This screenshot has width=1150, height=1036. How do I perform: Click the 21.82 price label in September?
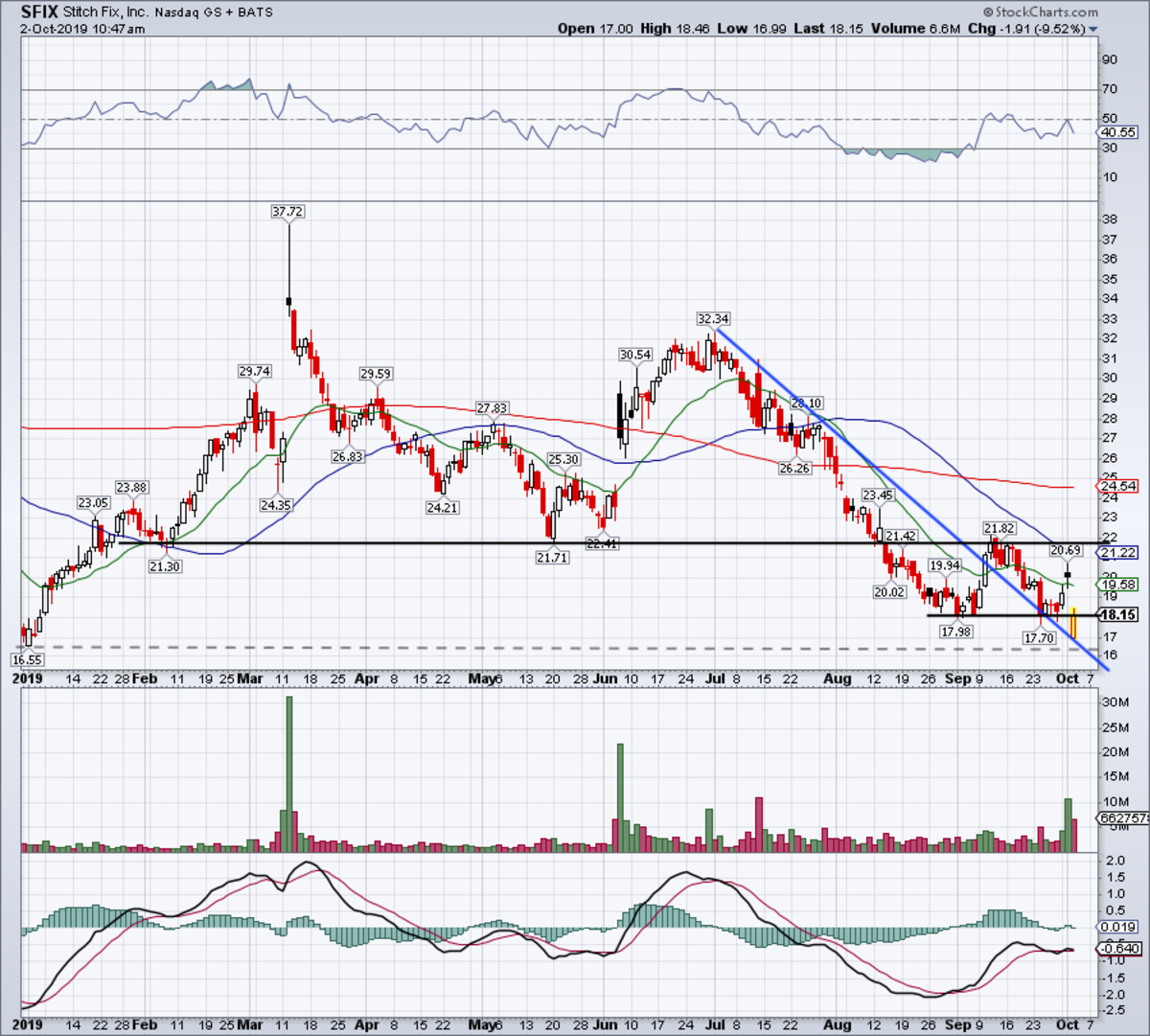[x=1000, y=528]
